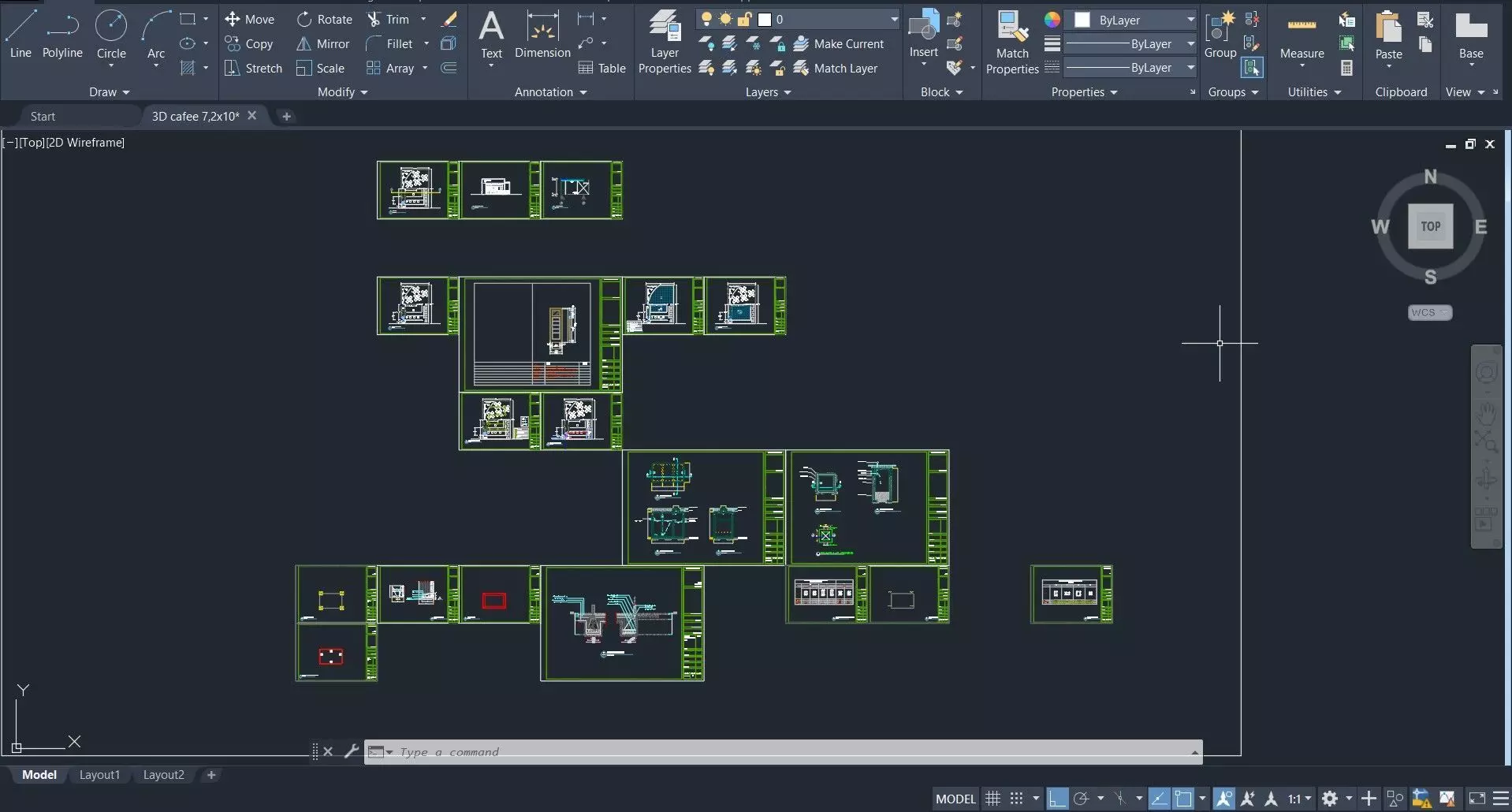Click the object color wheel icon
Screen dimensions: 1512x812
tap(1052, 20)
